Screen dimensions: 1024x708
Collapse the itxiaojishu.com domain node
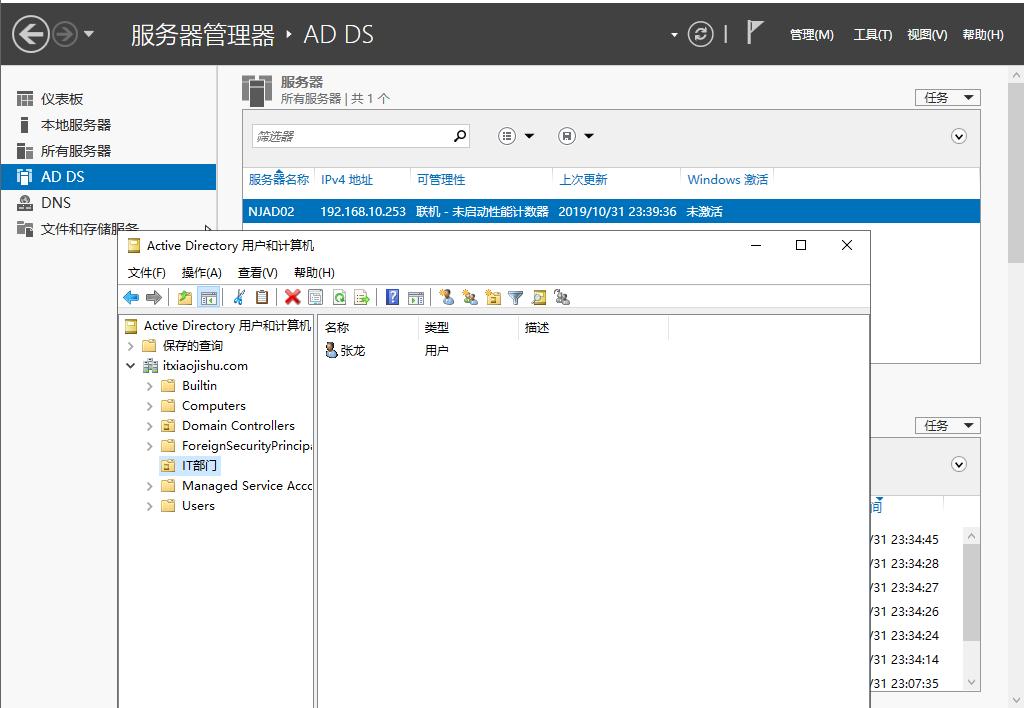tap(131, 365)
